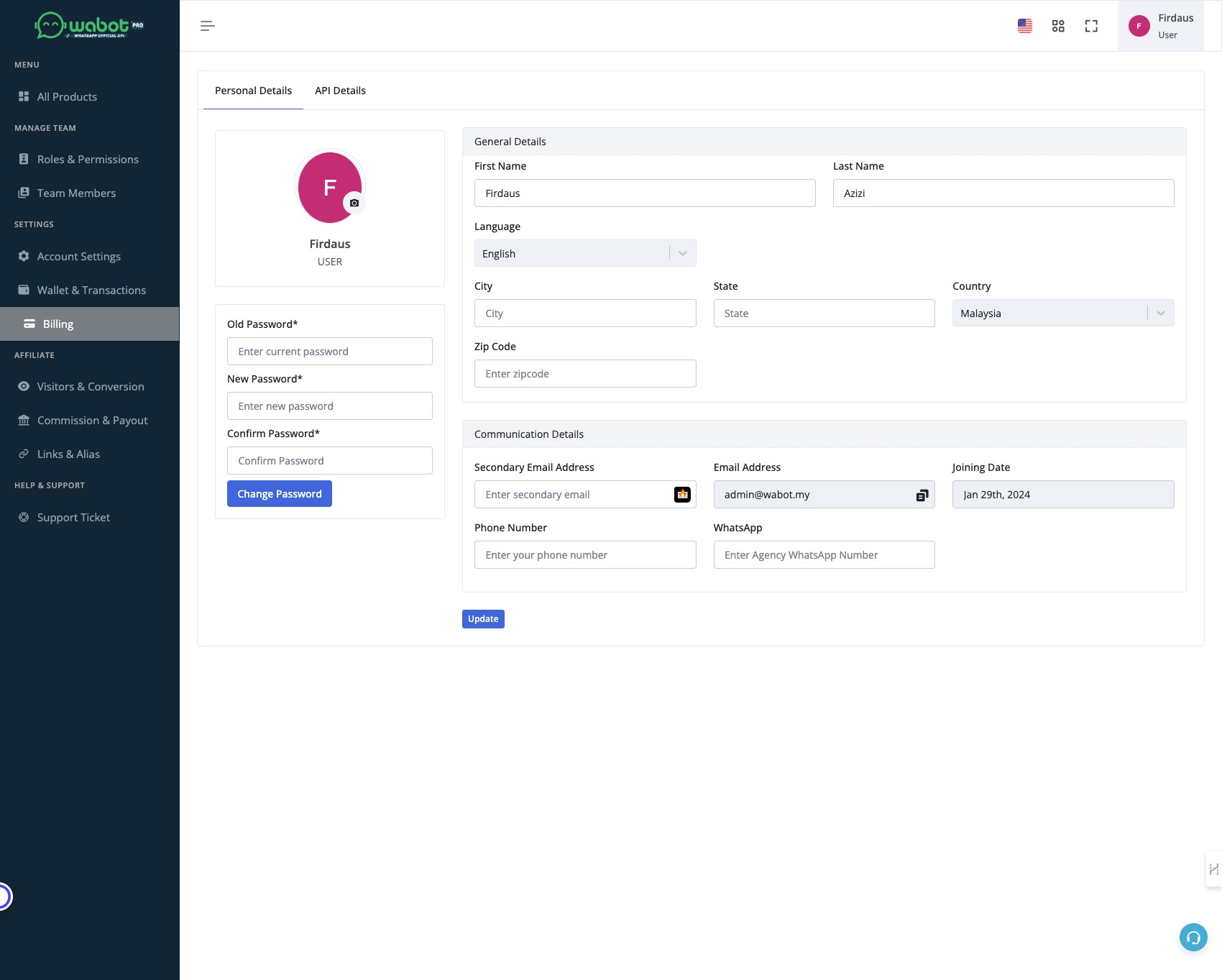Screen dimensions: 1222x980
Task: Expand the Language dropdown showing English
Action: pyautogui.click(x=585, y=253)
